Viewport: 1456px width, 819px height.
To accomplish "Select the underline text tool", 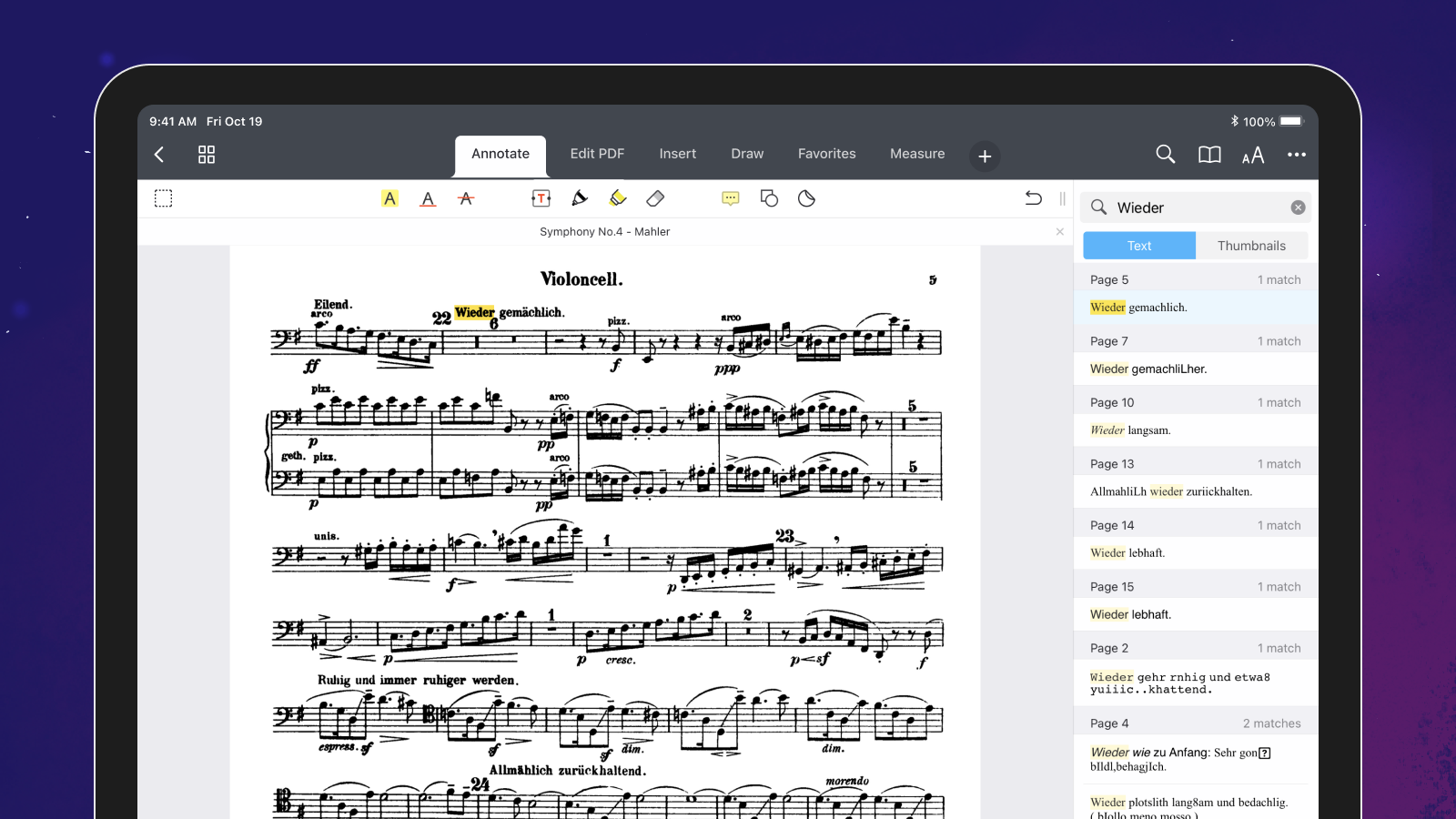I will point(428,198).
